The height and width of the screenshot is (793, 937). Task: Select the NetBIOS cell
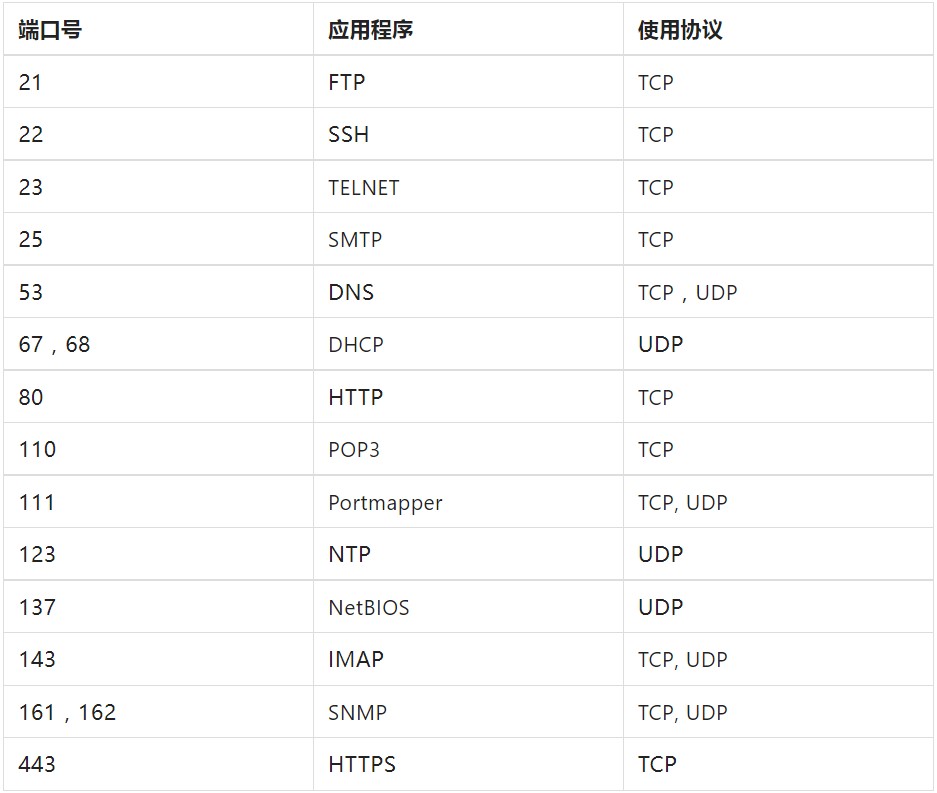[369, 608]
